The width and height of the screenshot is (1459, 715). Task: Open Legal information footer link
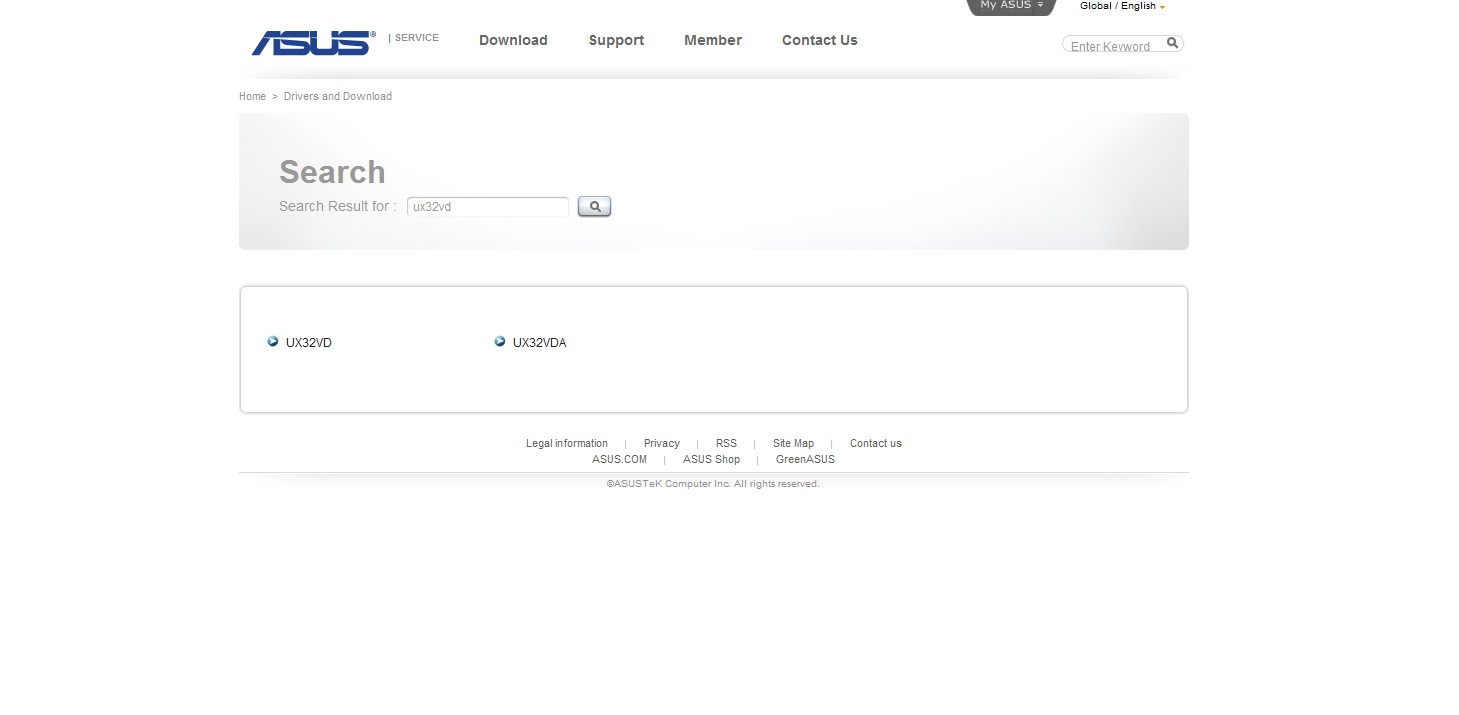[x=567, y=443]
